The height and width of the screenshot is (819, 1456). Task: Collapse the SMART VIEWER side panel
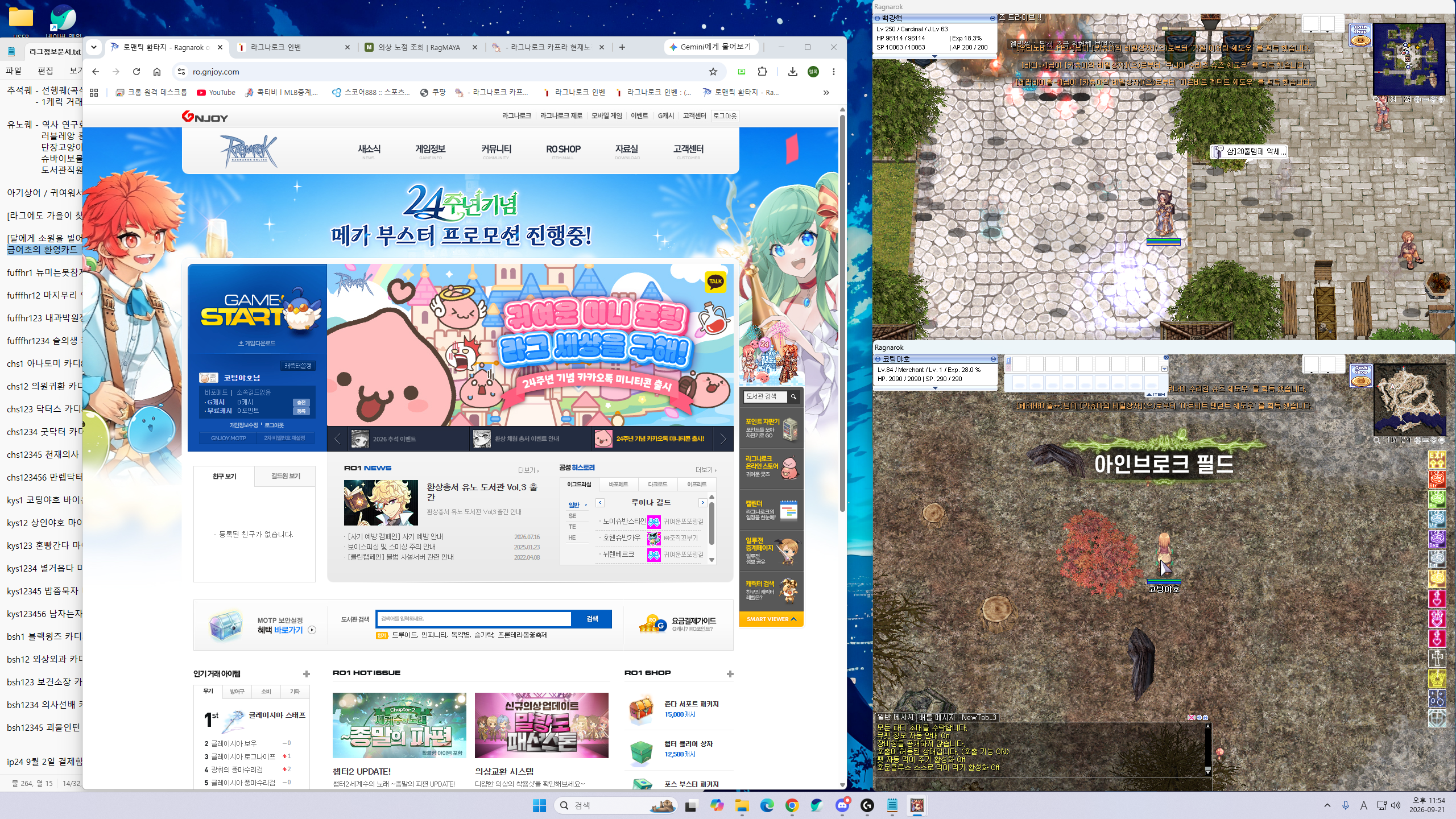pyautogui.click(x=771, y=619)
